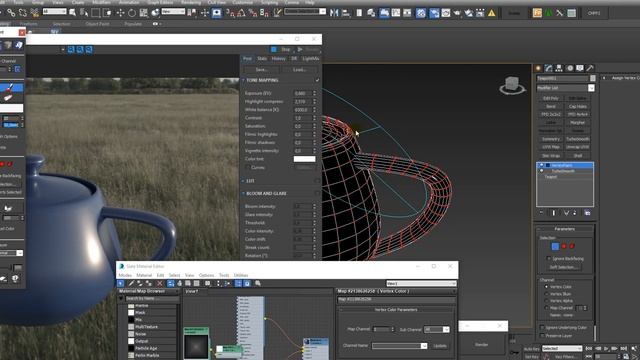
Task: Click the Align tool icon
Action: 346,13
